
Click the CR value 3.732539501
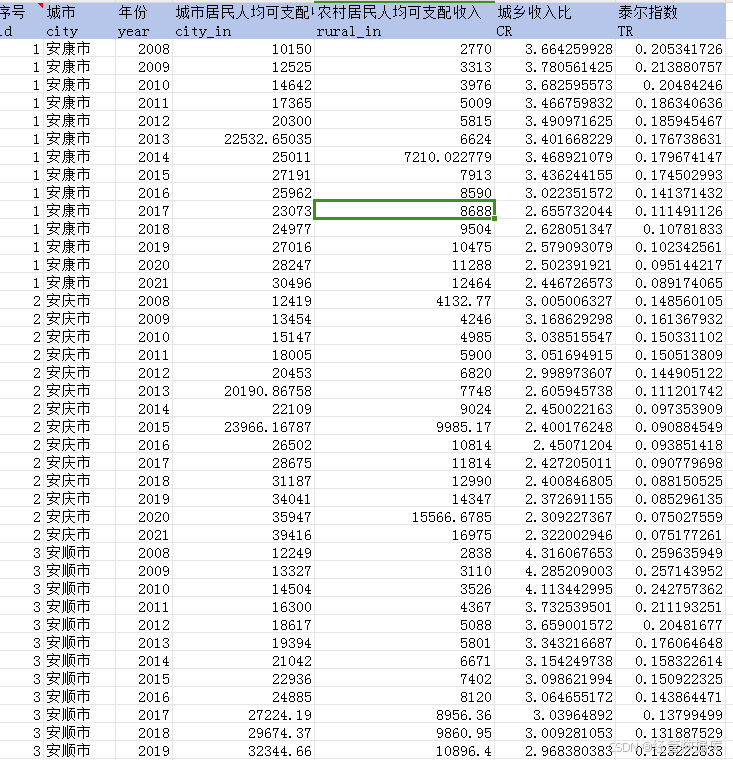tap(569, 607)
